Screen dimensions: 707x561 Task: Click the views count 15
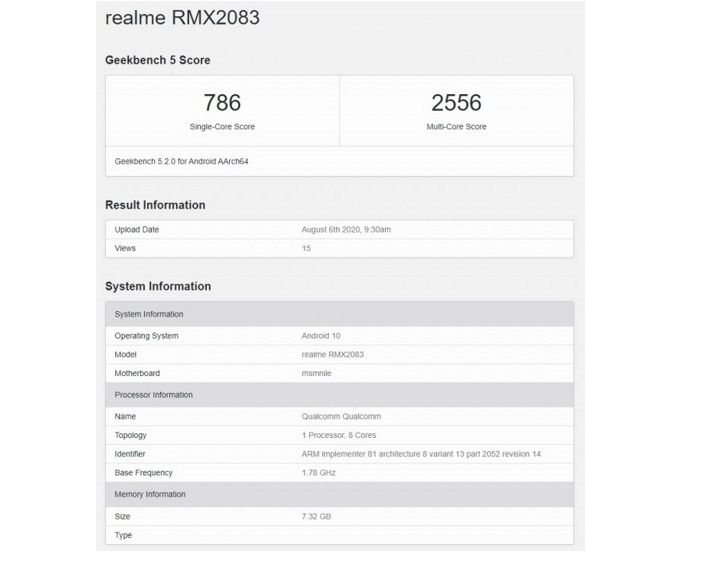(306, 248)
